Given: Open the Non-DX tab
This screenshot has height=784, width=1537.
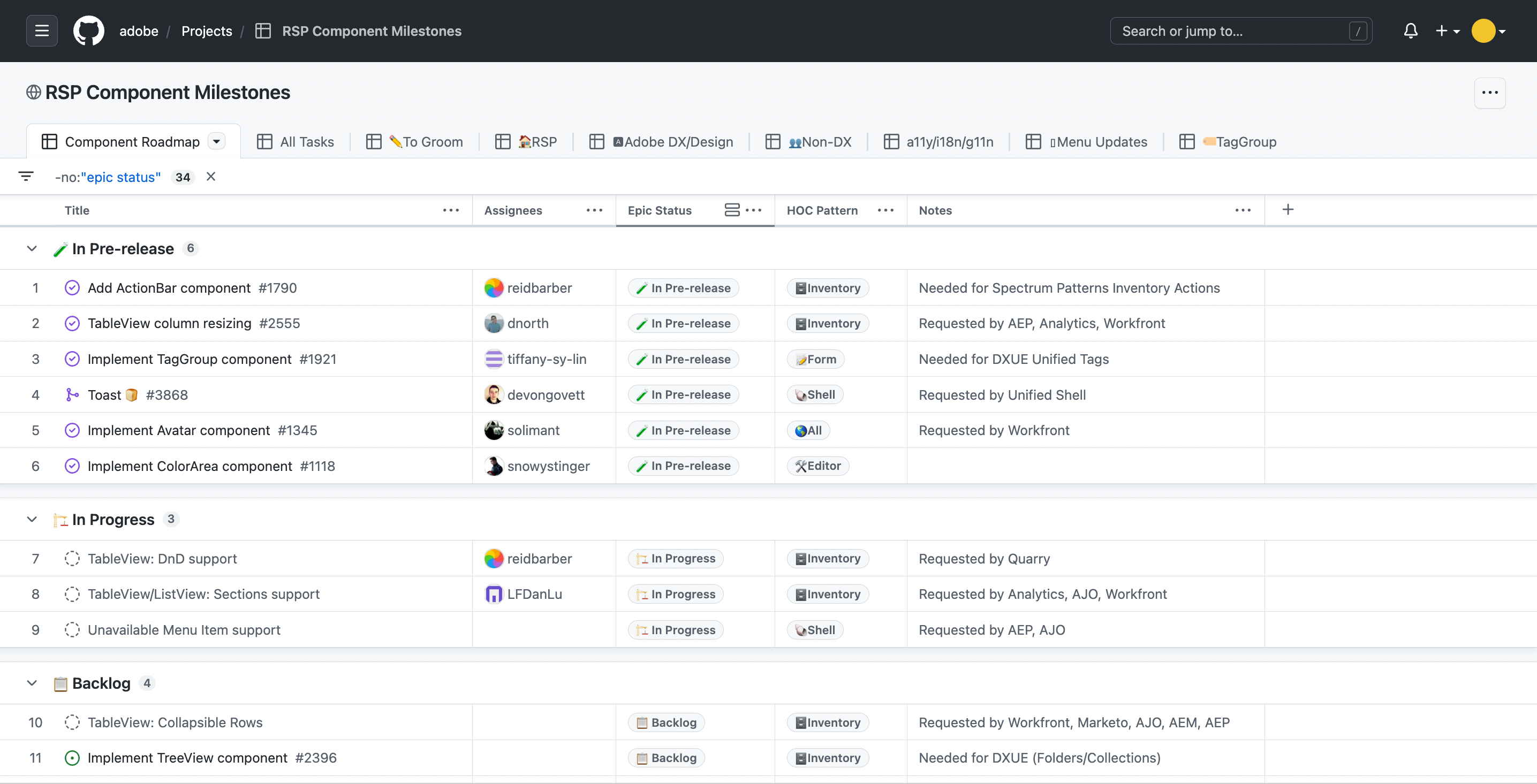Looking at the screenshot, I should 808,141.
